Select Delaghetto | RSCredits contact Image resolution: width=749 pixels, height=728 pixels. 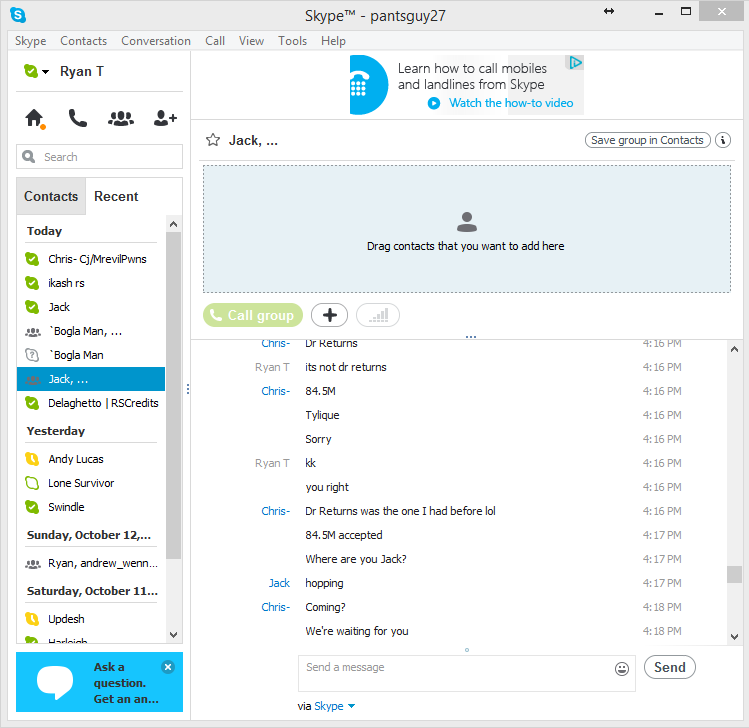tap(91, 403)
